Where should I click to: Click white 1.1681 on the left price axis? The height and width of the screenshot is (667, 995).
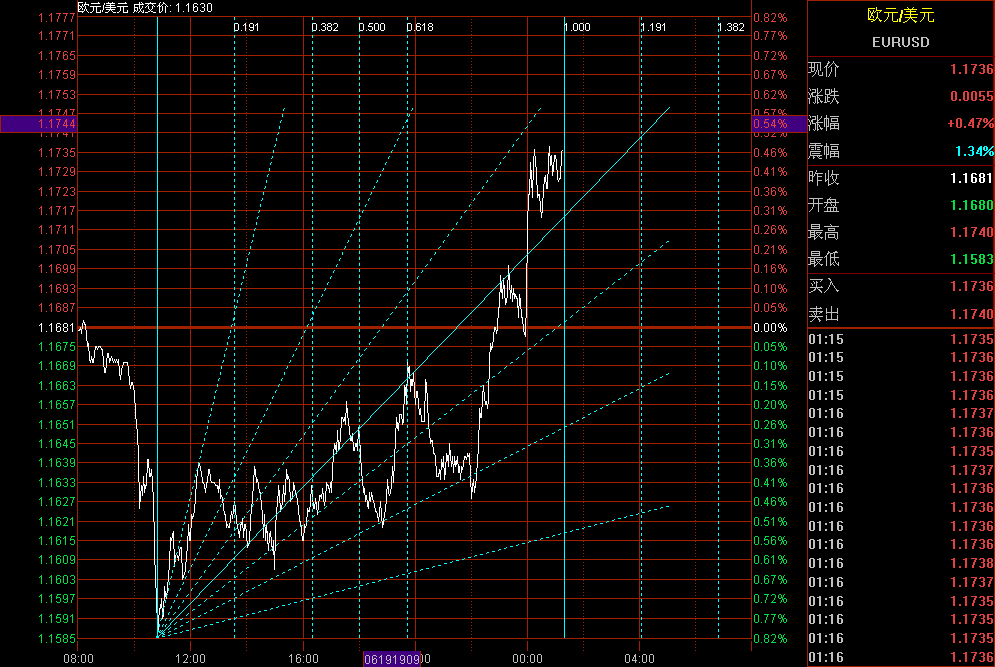click(x=56, y=327)
